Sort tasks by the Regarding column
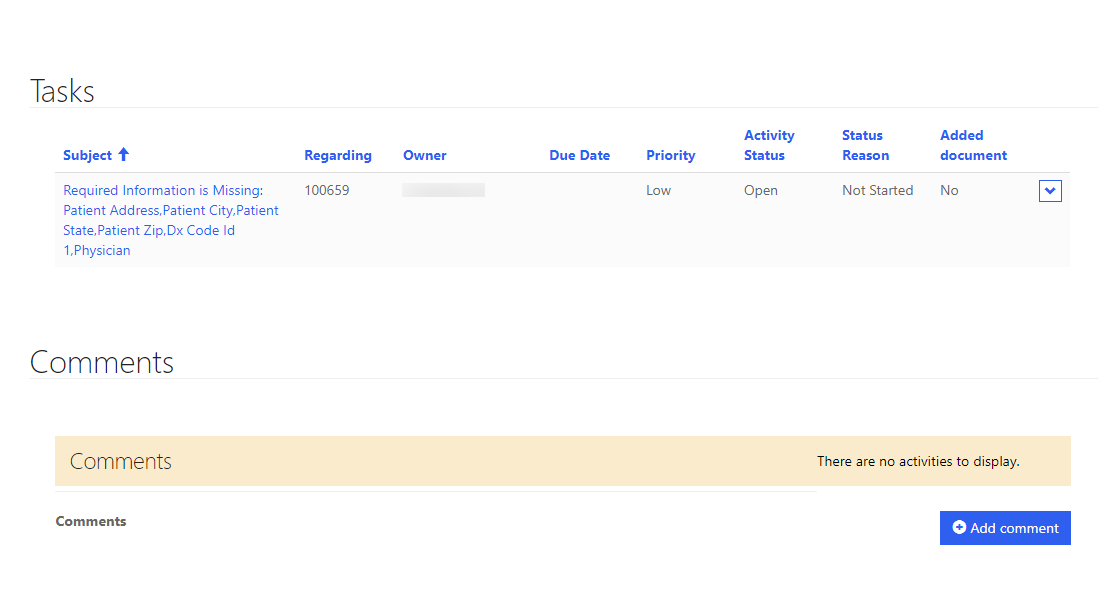 [337, 154]
